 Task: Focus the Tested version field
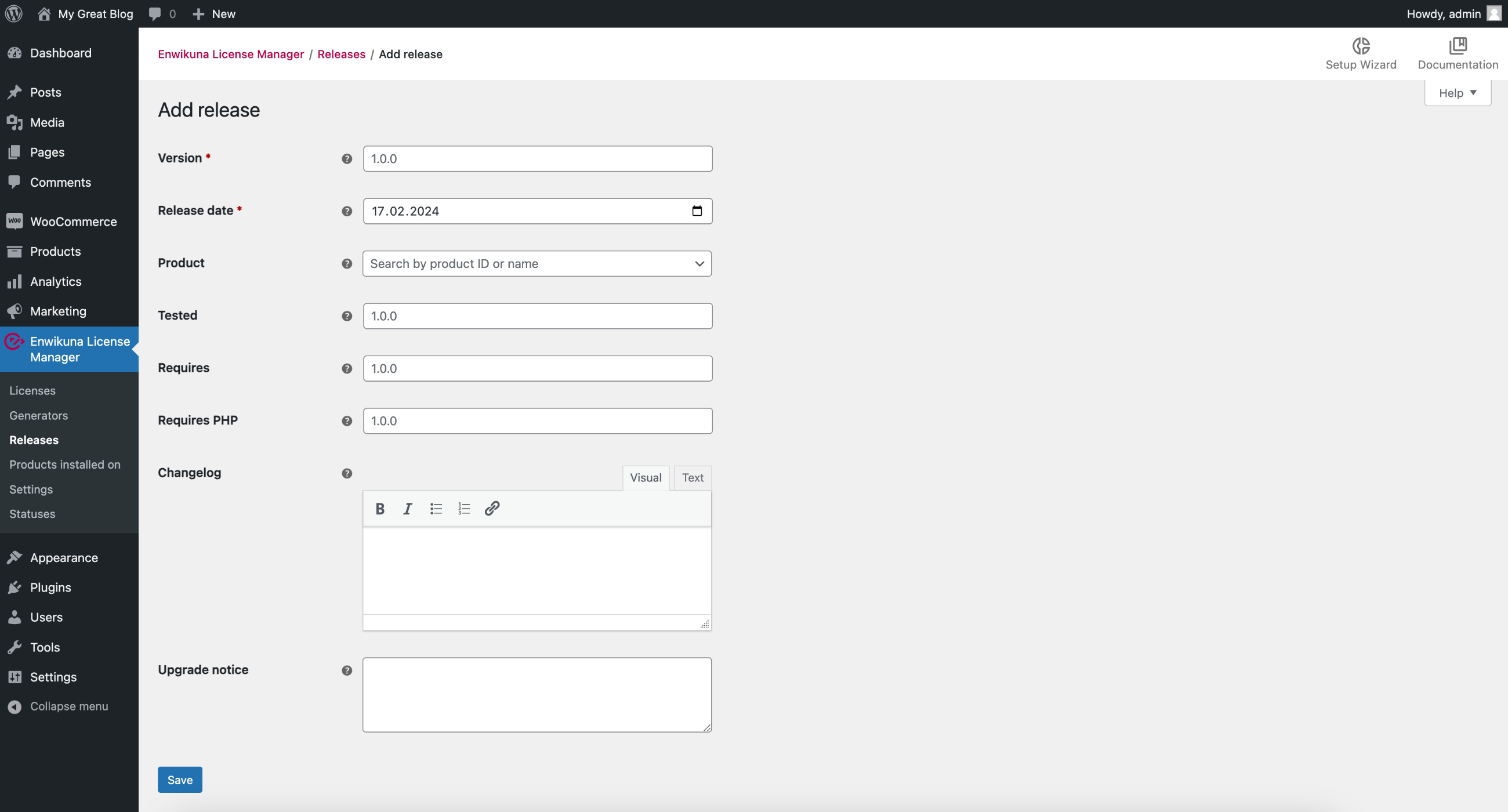pyautogui.click(x=538, y=316)
